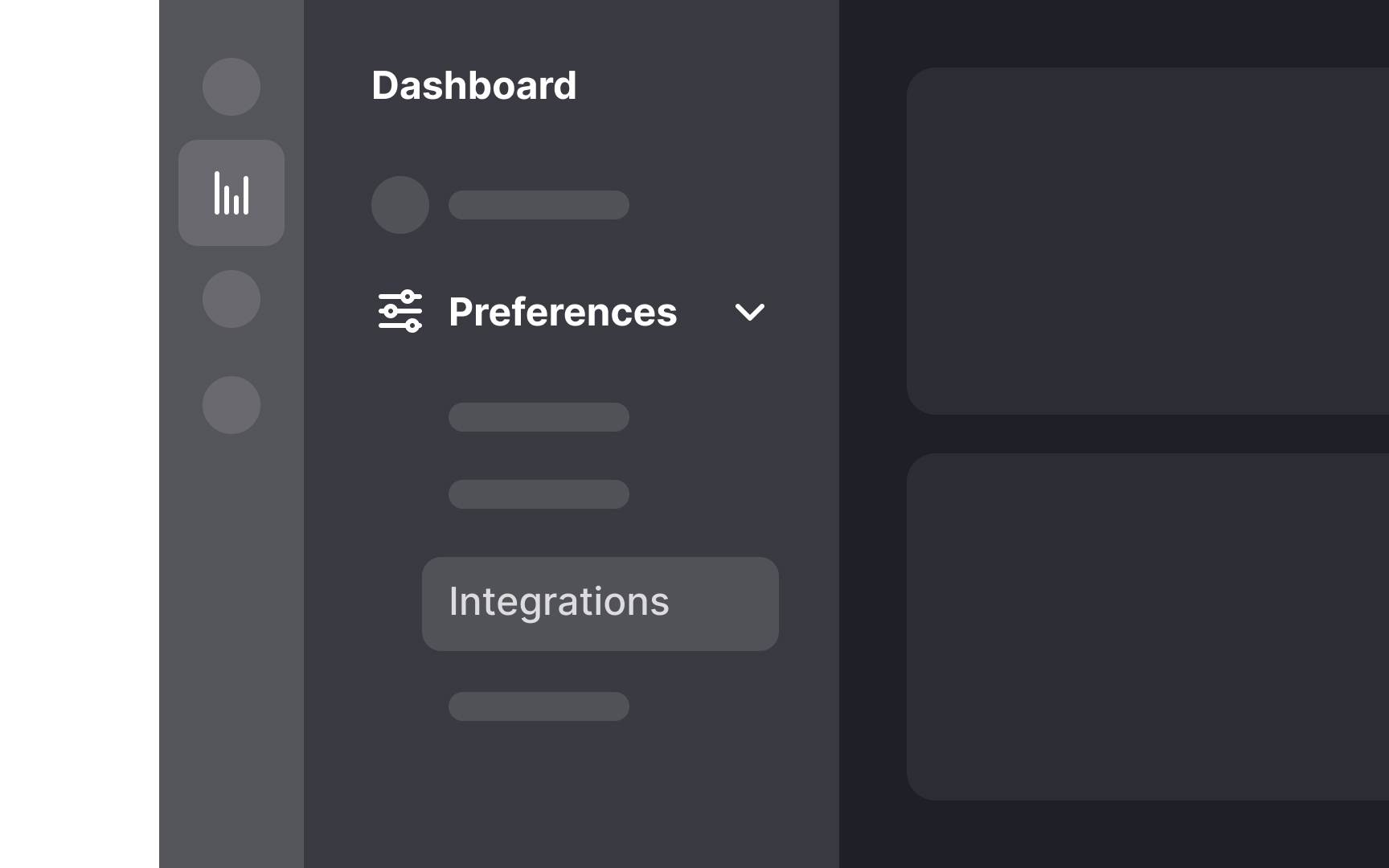Select the first placeholder row under Preferences
The height and width of the screenshot is (868, 1389).
[539, 416]
